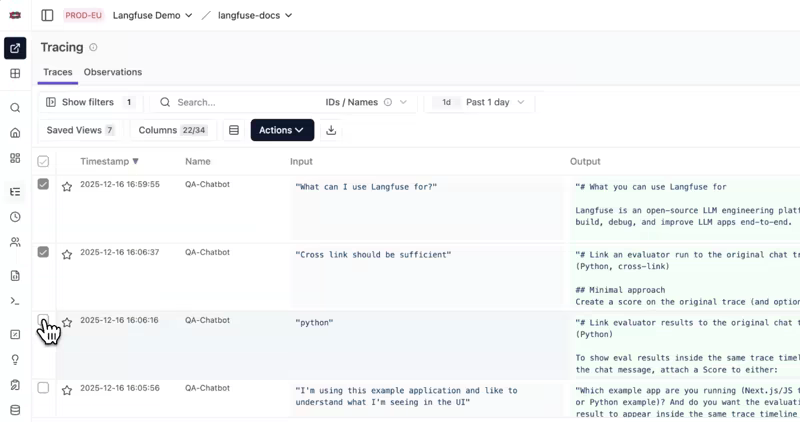The width and height of the screenshot is (800, 422).
Task: Check the 16:06:16 python trace checkbox
Action: 43,320
